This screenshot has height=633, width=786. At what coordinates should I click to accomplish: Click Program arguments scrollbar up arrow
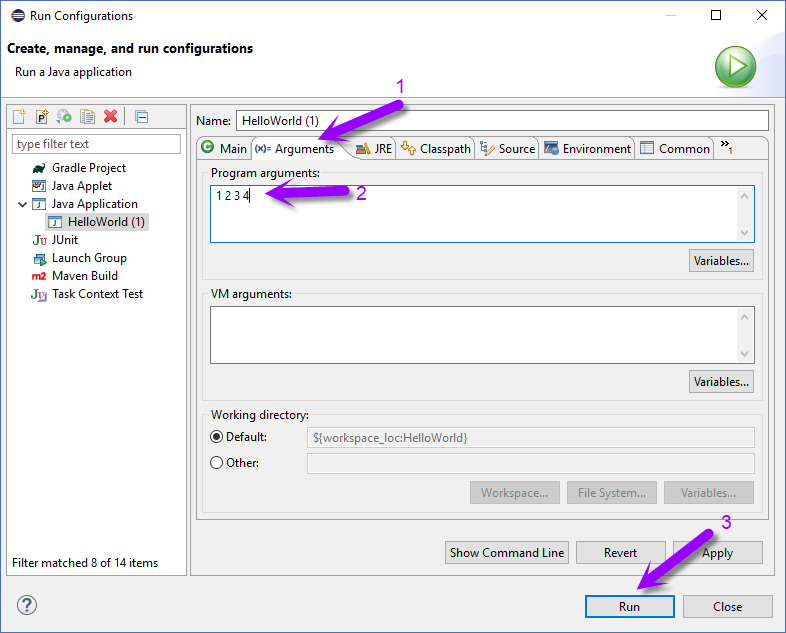[744, 196]
